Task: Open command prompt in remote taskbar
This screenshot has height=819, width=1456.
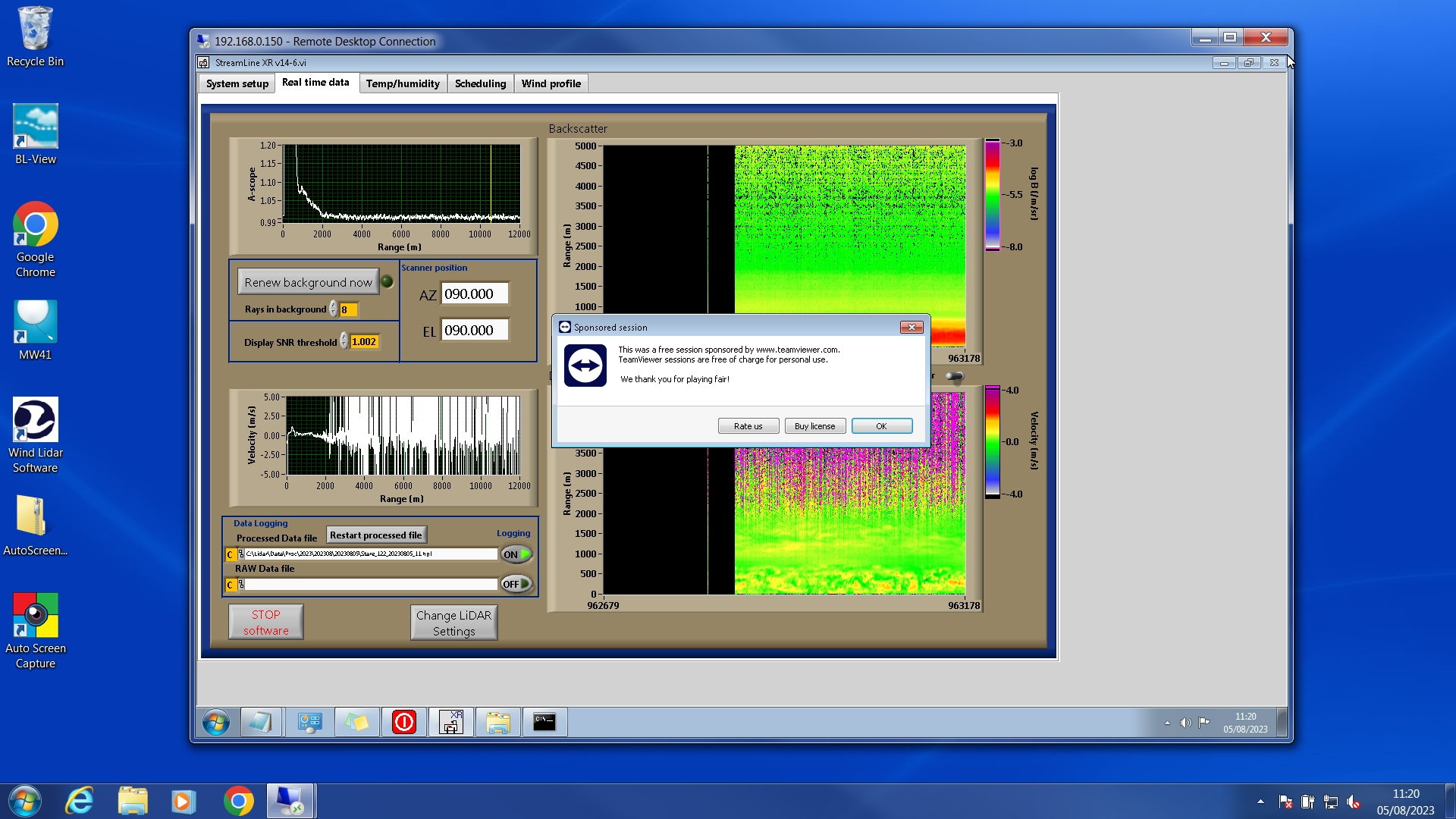Action: 544,723
